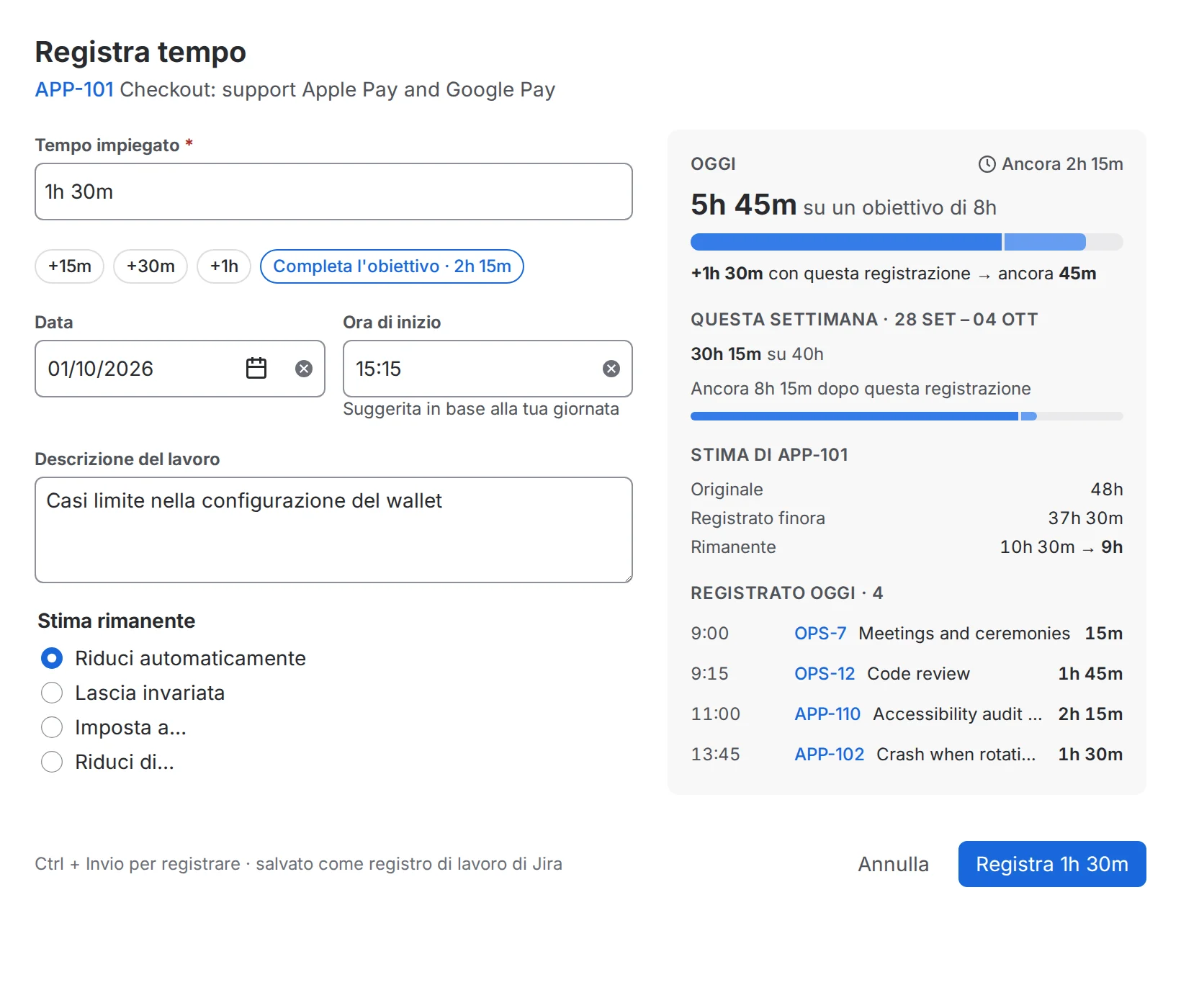The width and height of the screenshot is (1181, 1008).
Task: Click the 'Meetings and ceremonies' entry text
Action: (x=964, y=634)
